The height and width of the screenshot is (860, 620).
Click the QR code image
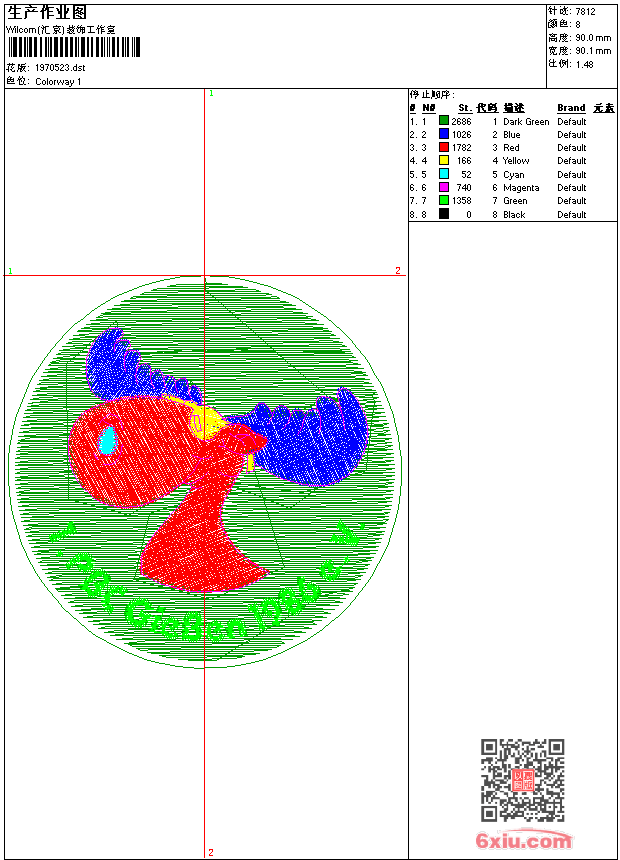(522, 780)
